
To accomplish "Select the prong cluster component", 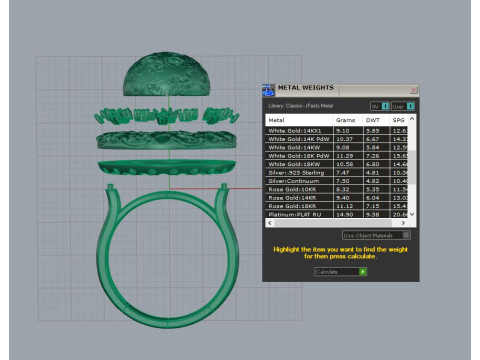I will pos(167,115).
